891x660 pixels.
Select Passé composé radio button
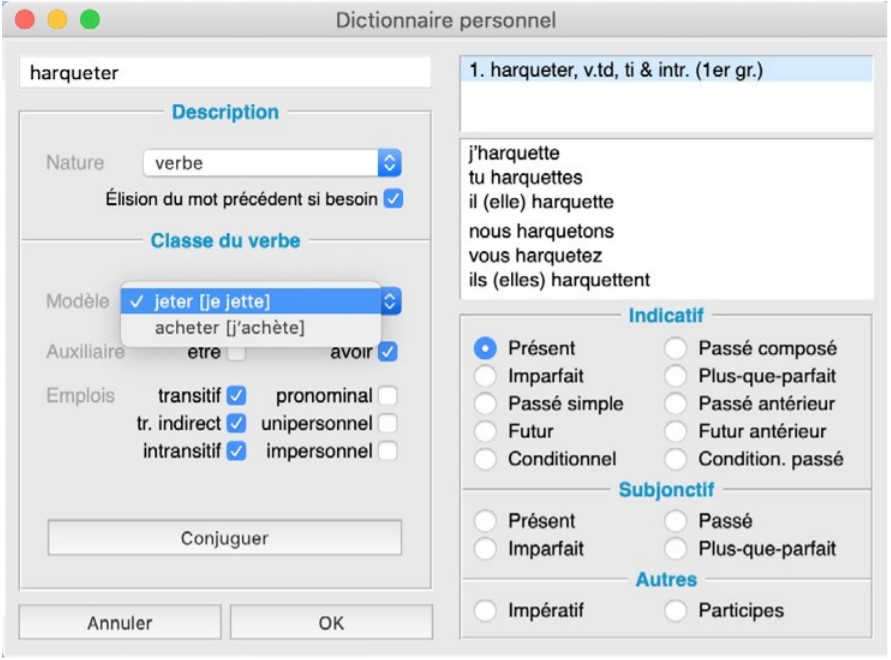(677, 349)
